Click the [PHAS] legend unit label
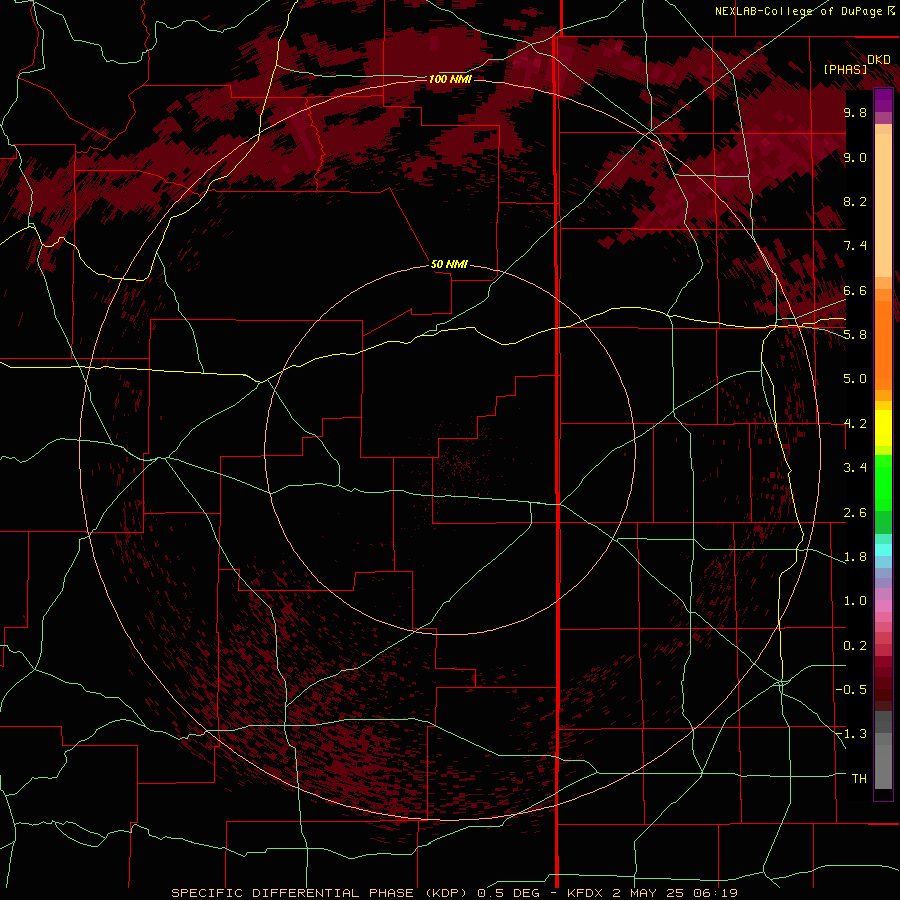The image size is (900, 900). [845, 69]
